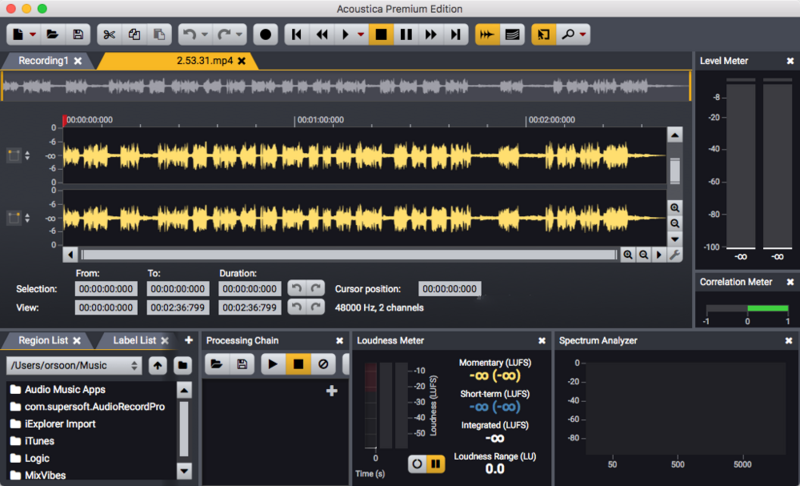The height and width of the screenshot is (486, 800).
Task: Open the zoom tool dropdown arrow
Action: coord(583,35)
